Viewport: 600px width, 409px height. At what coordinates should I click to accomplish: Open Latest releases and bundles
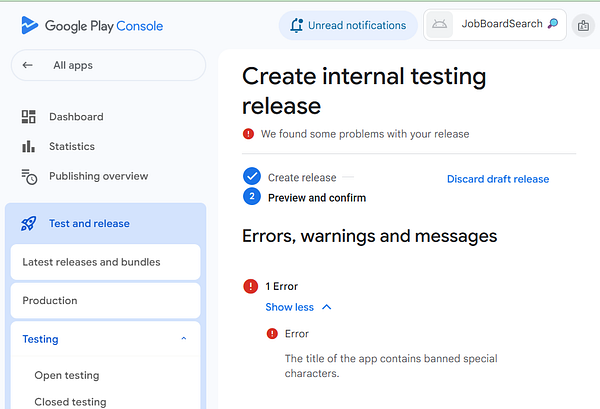(105, 262)
